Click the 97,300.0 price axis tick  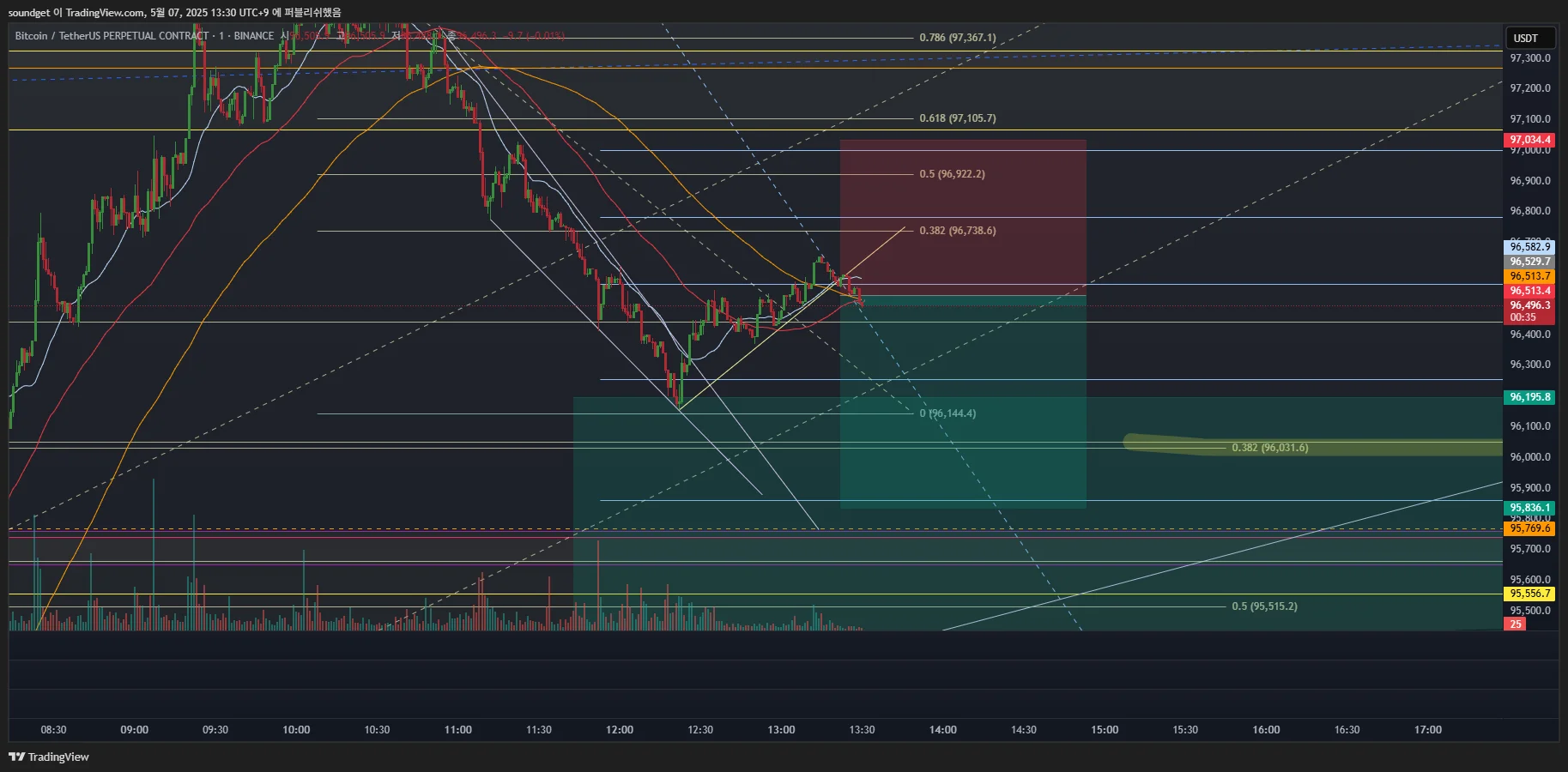click(1530, 58)
